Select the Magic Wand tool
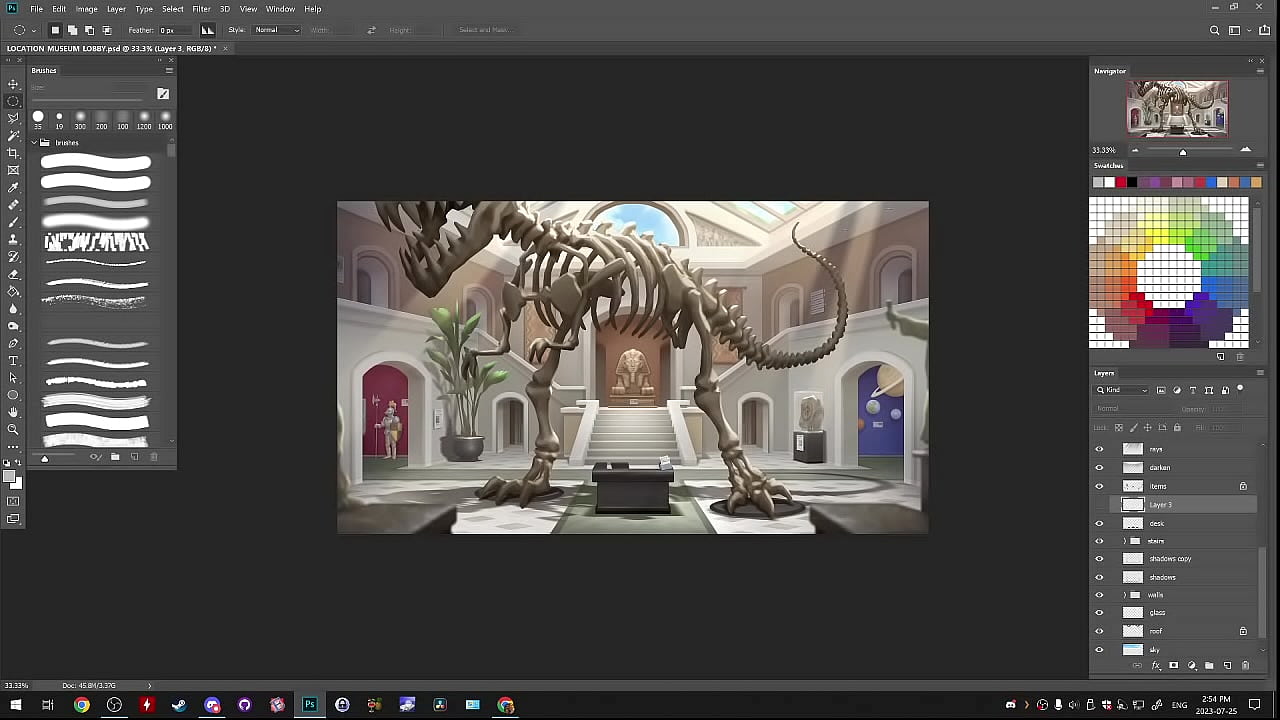 coord(13,135)
